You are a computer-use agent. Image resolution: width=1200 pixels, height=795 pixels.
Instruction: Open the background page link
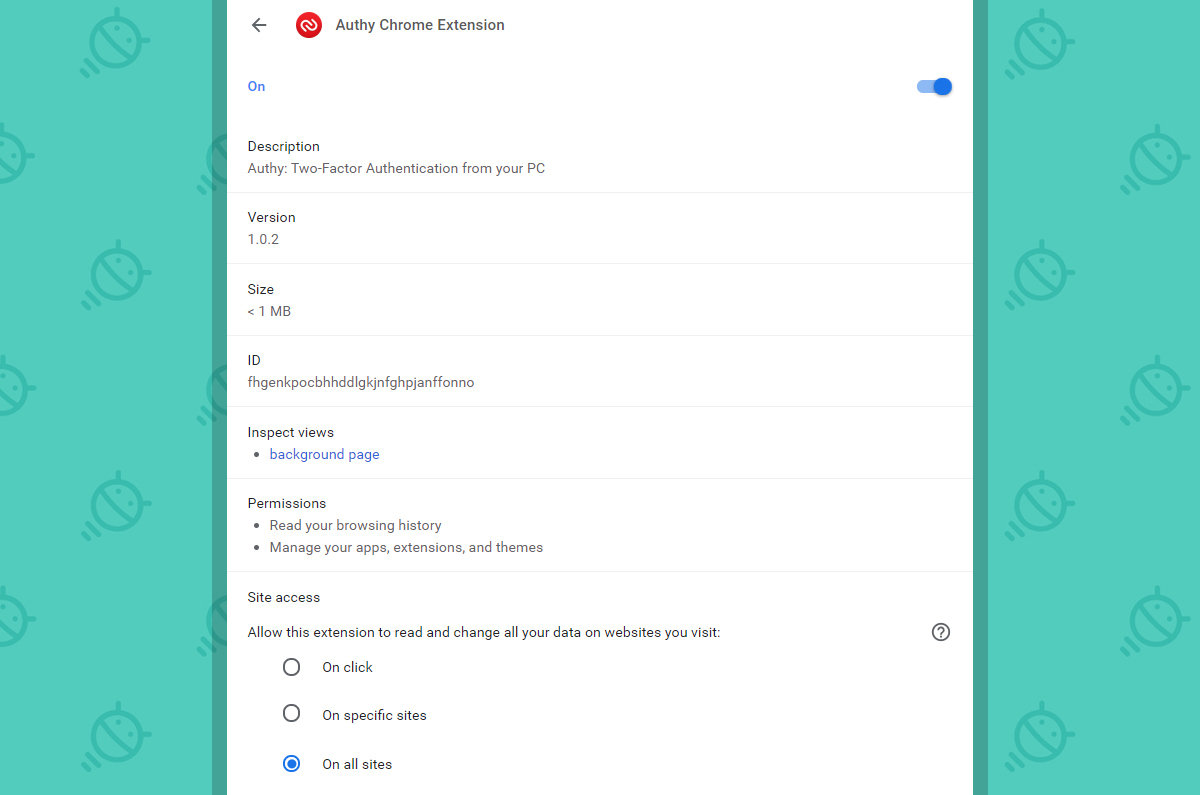click(324, 454)
